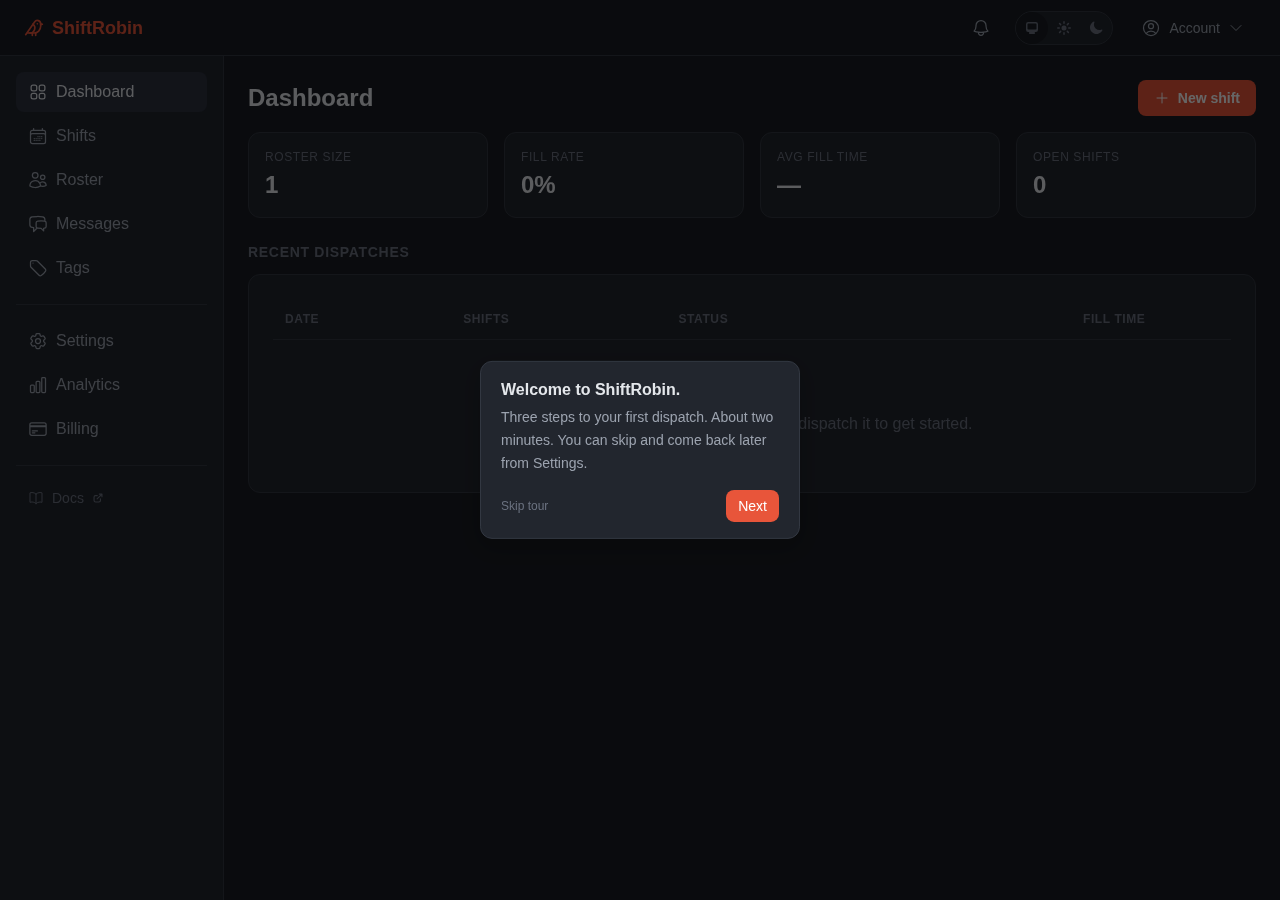Viewport: 1280px width, 900px height.
Task: Switch to dark theme moon icon
Action: (1096, 28)
